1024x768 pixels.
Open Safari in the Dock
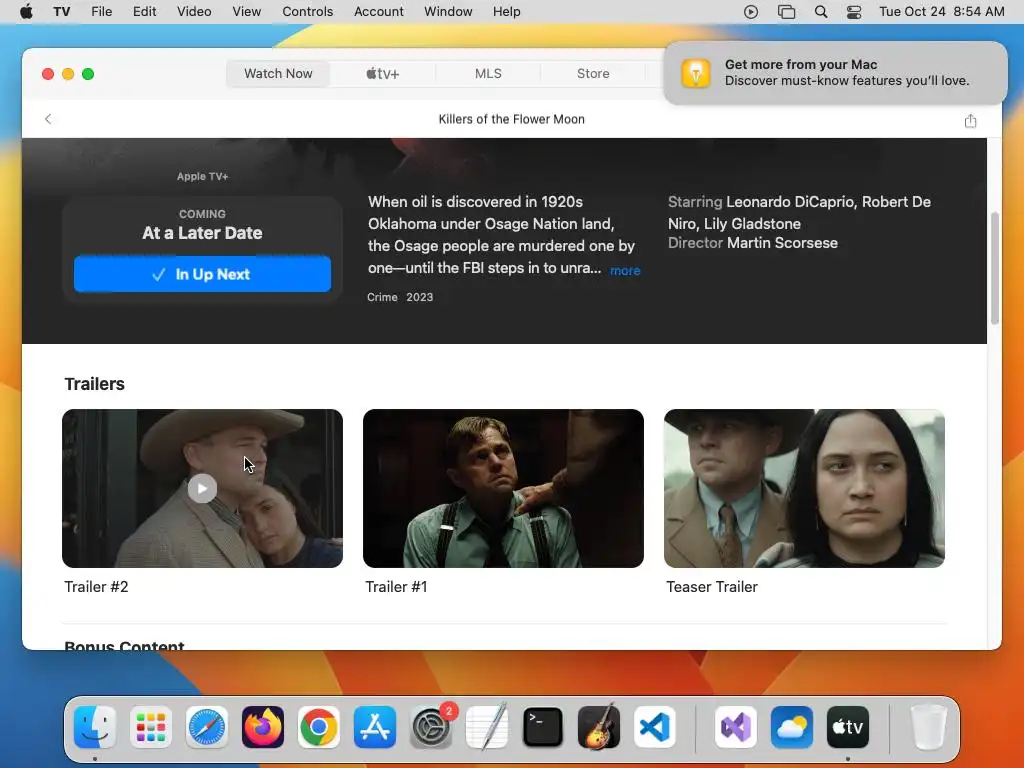coord(207,727)
